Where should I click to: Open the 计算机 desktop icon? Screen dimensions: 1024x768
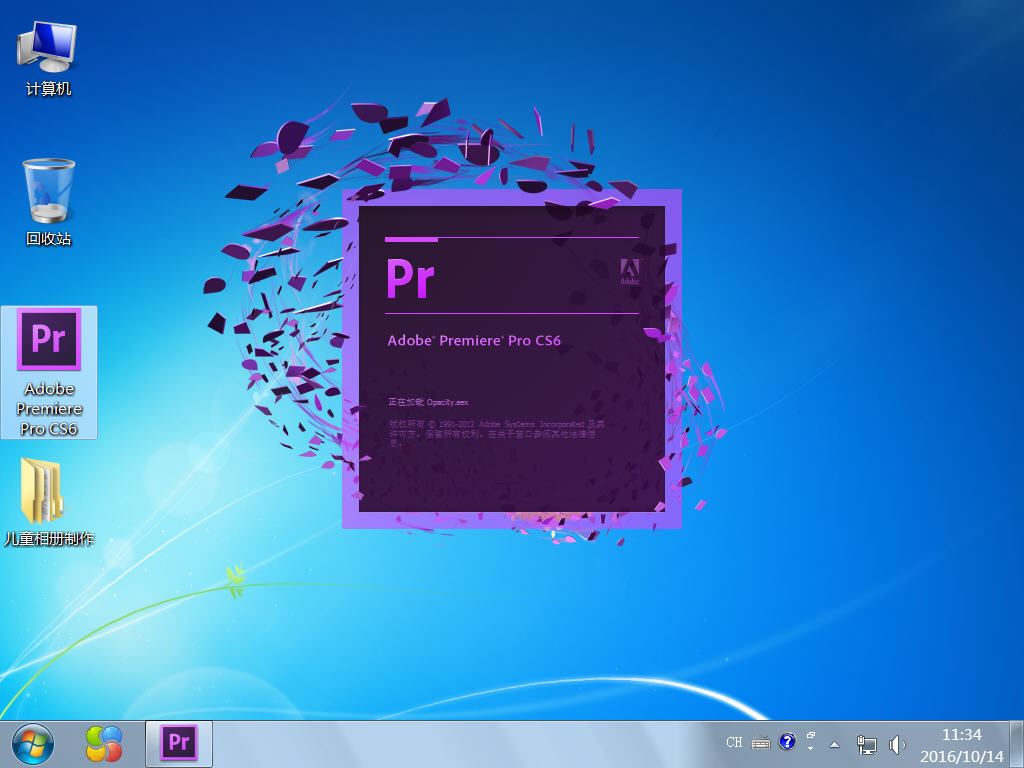48,59
